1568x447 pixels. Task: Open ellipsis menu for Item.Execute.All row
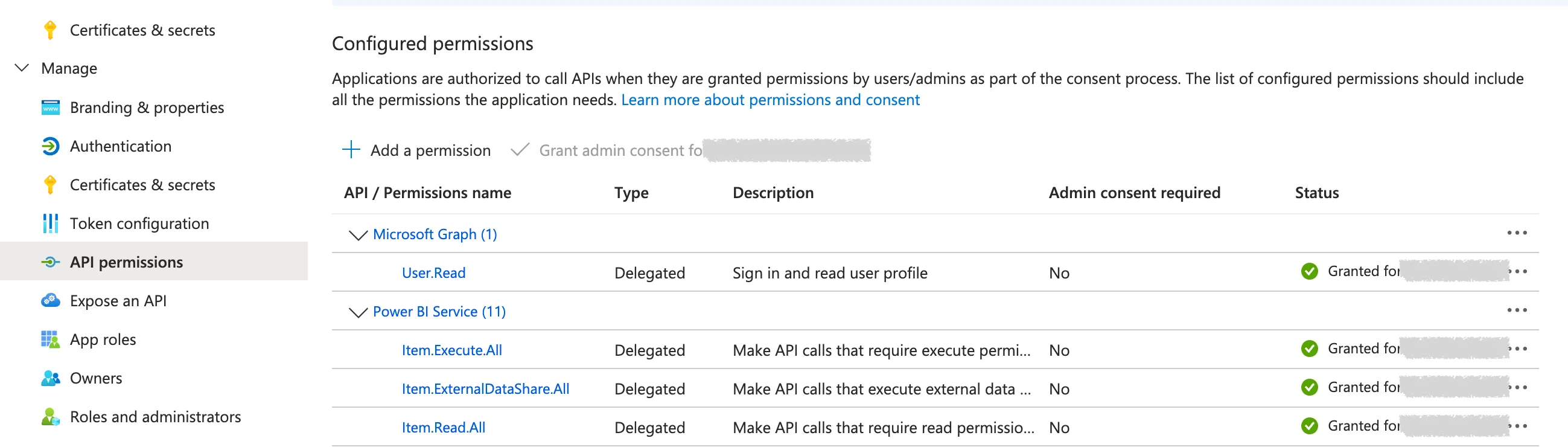pos(1519,349)
